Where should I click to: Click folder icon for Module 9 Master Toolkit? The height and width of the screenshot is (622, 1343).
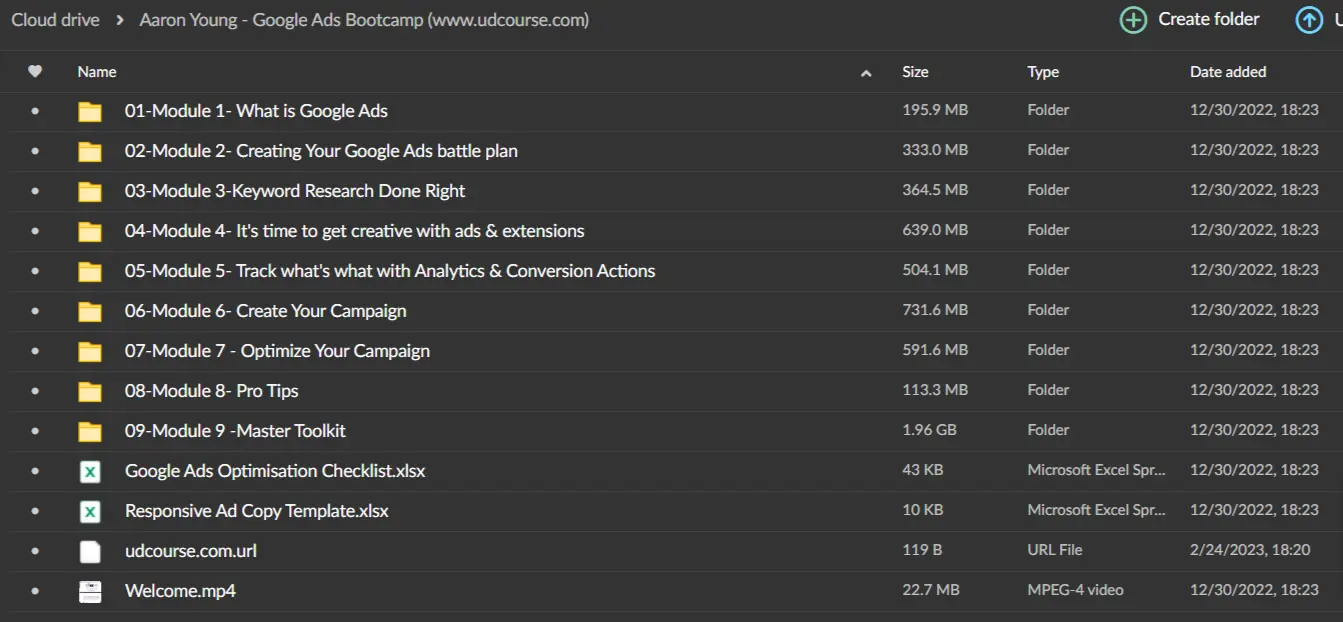point(90,431)
